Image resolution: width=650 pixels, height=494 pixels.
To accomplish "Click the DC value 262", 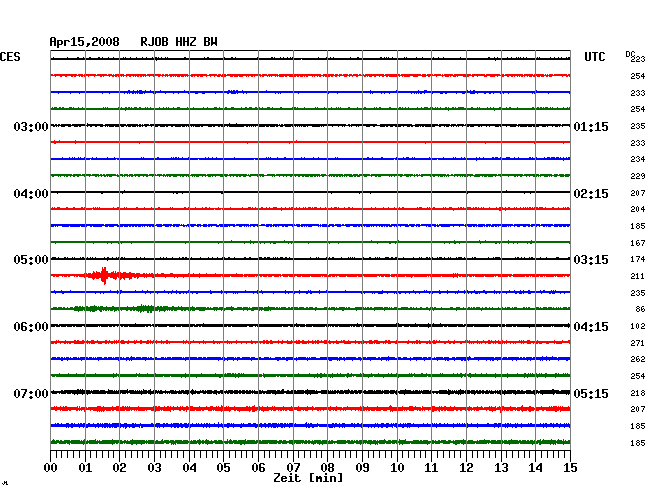I will (638, 359).
